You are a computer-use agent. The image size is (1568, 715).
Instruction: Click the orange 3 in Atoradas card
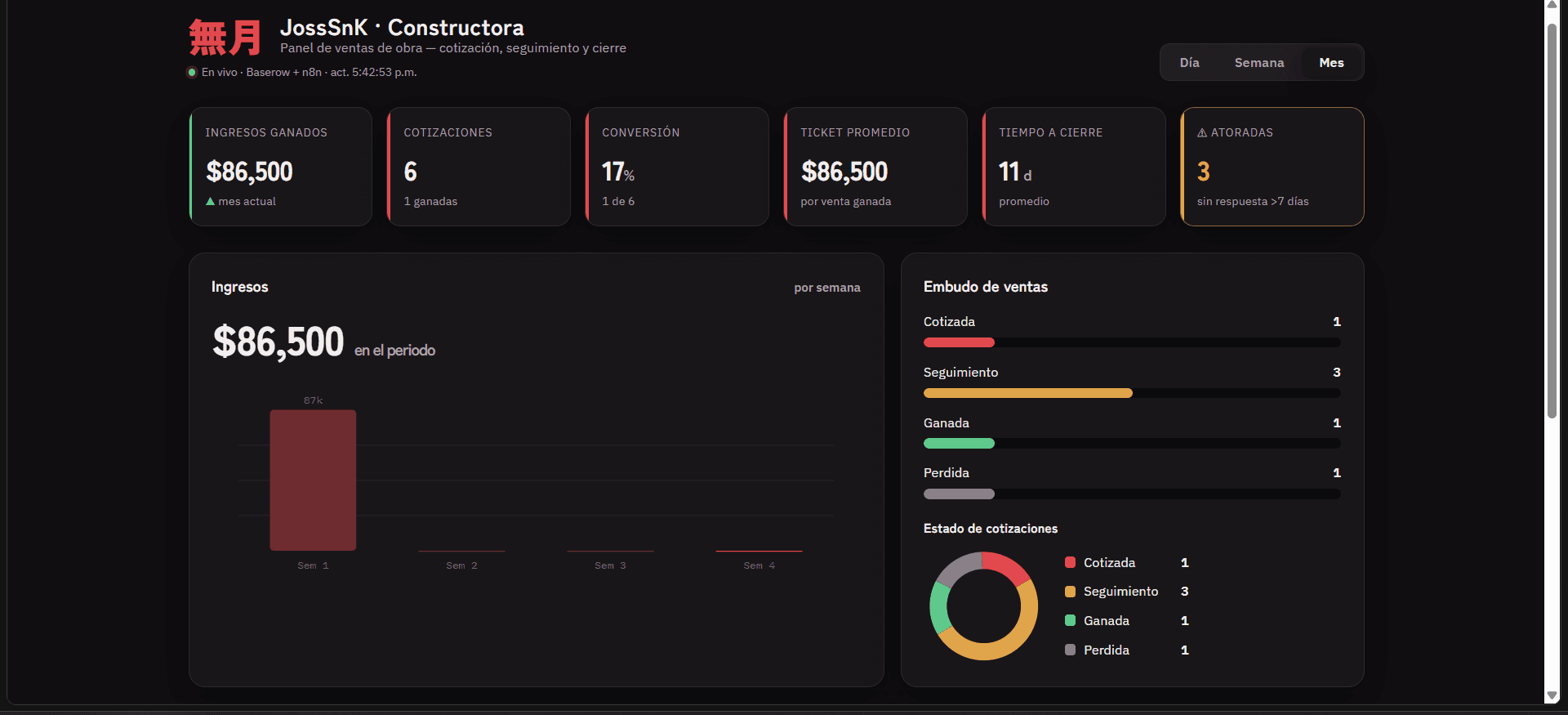click(1204, 172)
